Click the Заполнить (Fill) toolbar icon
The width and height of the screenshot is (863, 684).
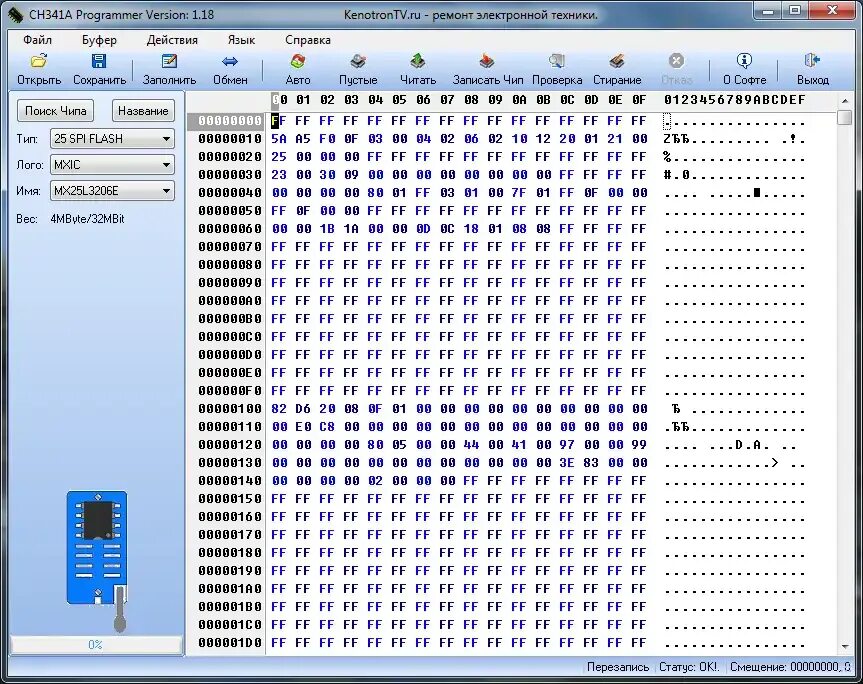click(x=169, y=61)
